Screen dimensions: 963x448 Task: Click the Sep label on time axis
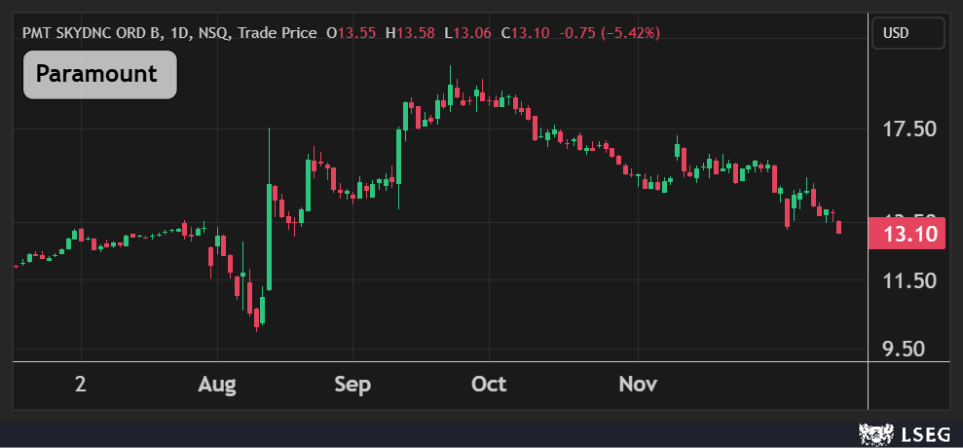tap(352, 385)
